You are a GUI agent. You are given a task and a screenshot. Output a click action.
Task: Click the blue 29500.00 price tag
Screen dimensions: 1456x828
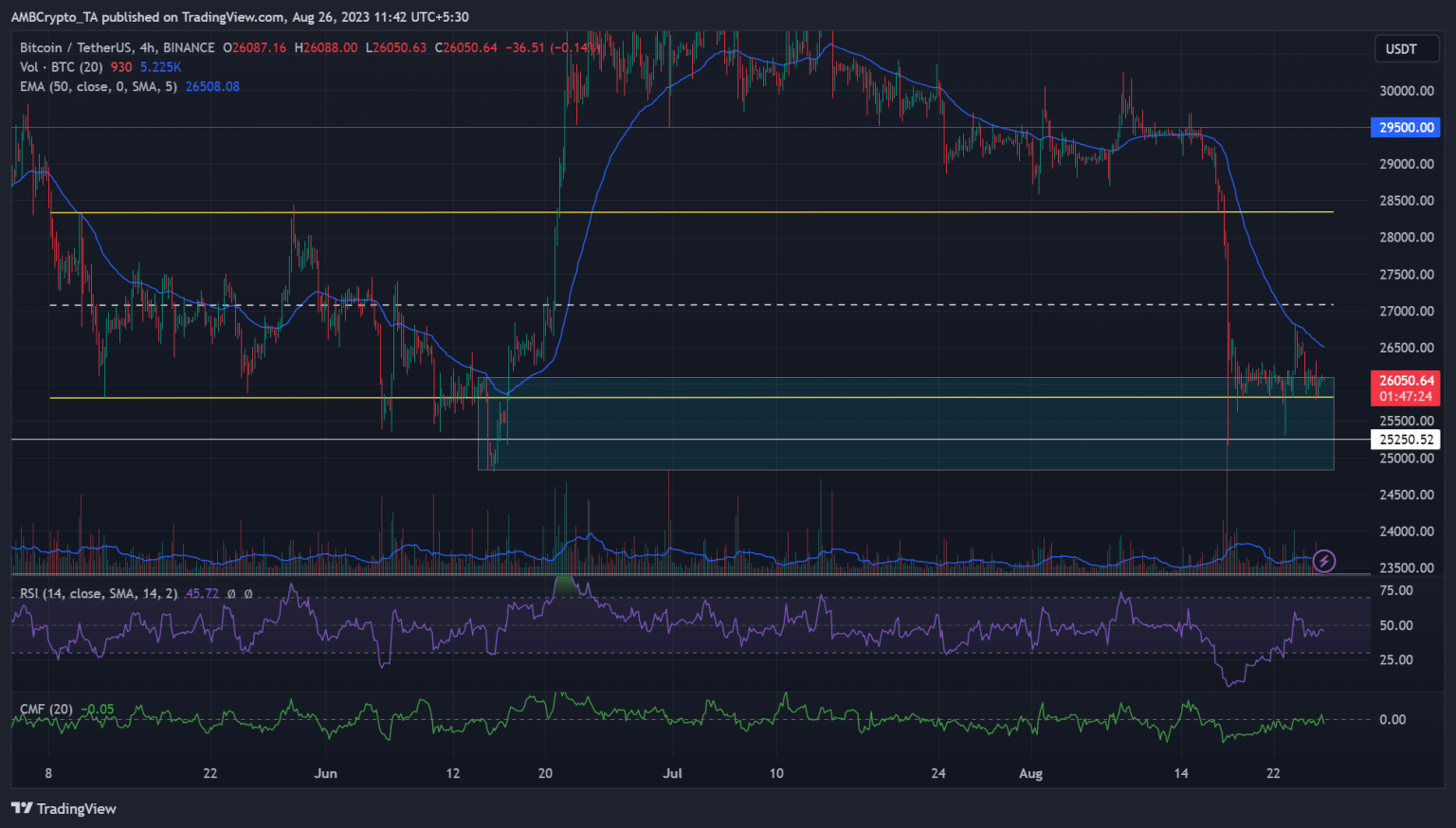point(1406,127)
